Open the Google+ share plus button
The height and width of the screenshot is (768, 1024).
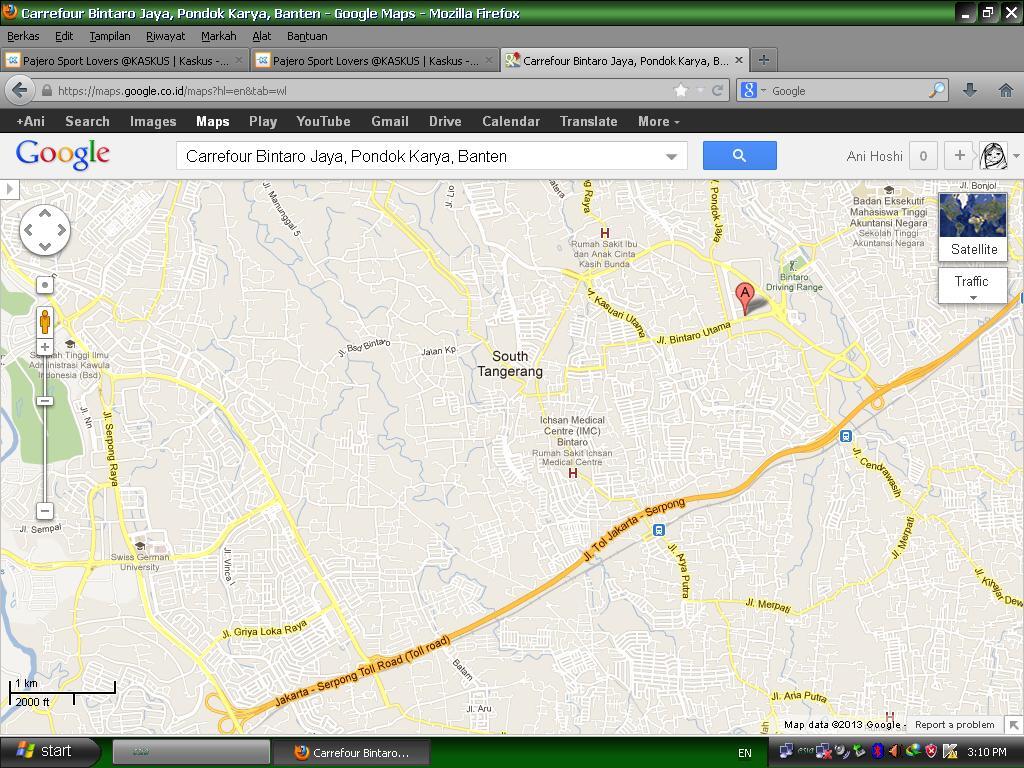[959, 155]
